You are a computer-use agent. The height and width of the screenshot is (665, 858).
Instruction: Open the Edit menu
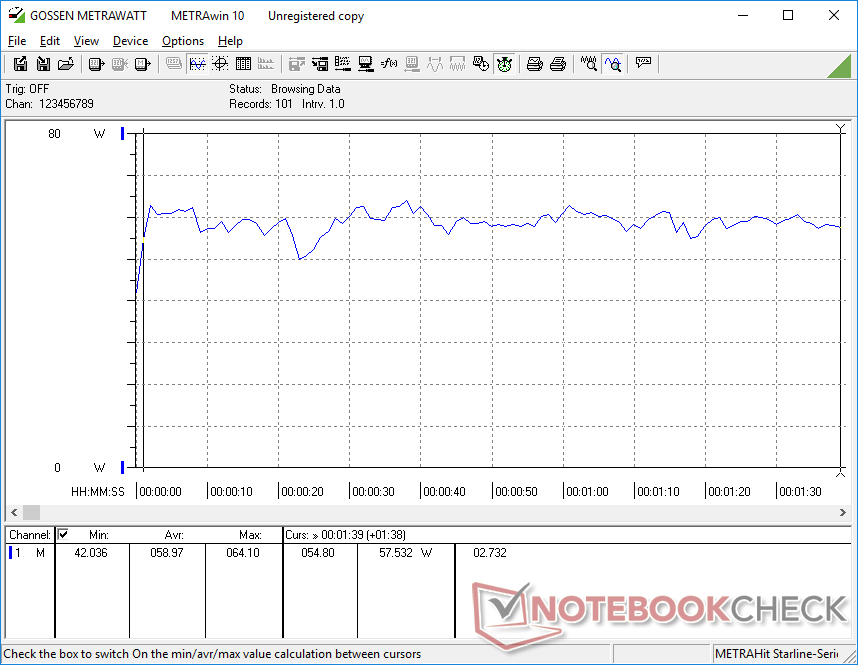(x=50, y=41)
